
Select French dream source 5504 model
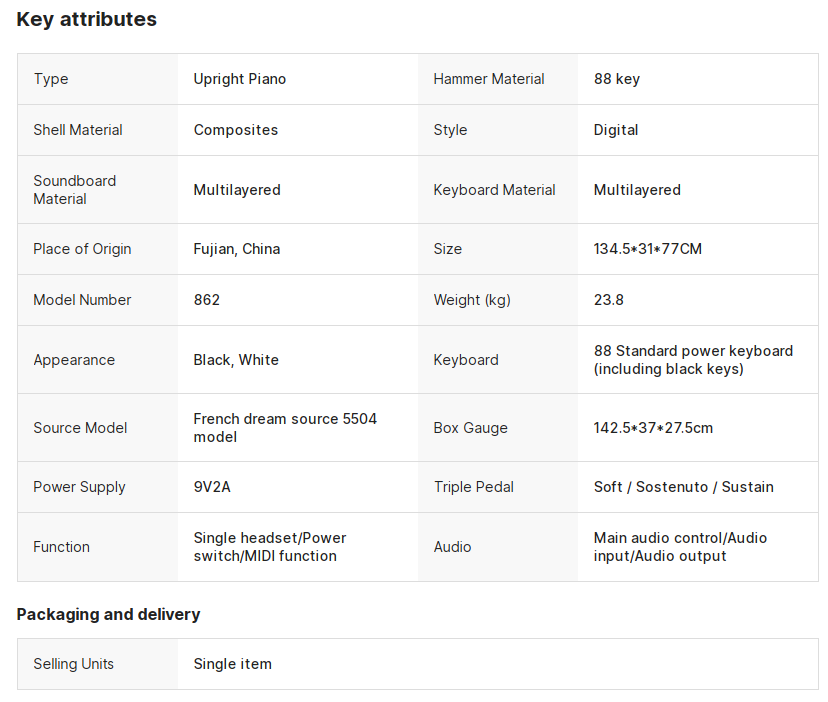point(285,428)
